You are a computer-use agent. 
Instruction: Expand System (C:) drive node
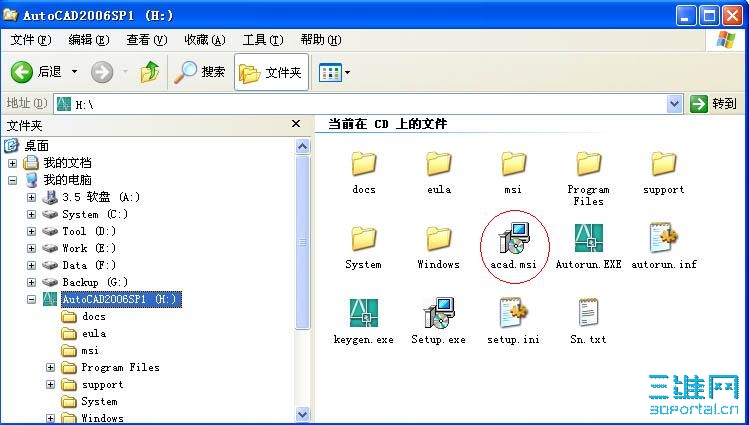tap(32, 214)
